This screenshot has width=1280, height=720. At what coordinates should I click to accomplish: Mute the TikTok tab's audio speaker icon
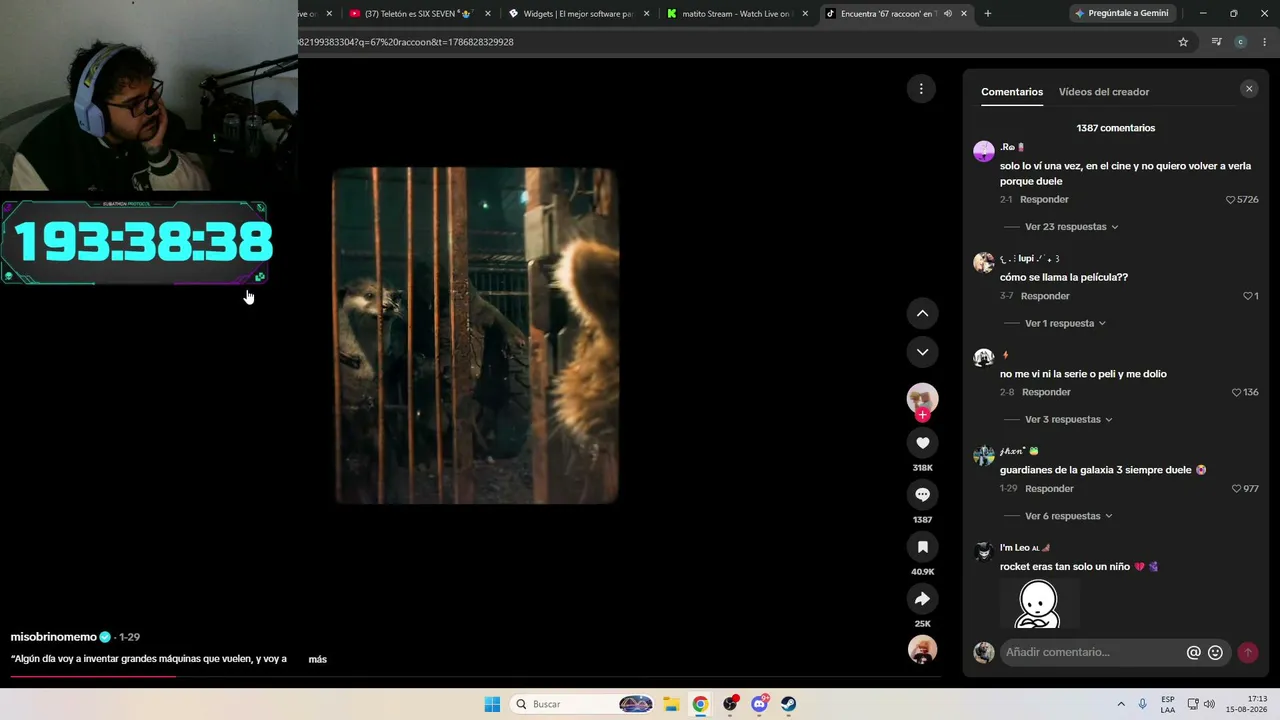(x=947, y=14)
